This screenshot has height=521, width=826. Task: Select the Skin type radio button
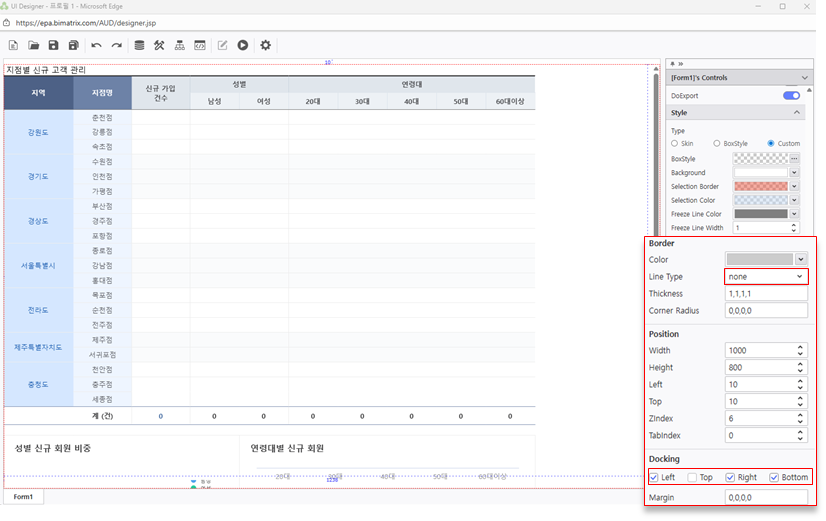pos(675,144)
